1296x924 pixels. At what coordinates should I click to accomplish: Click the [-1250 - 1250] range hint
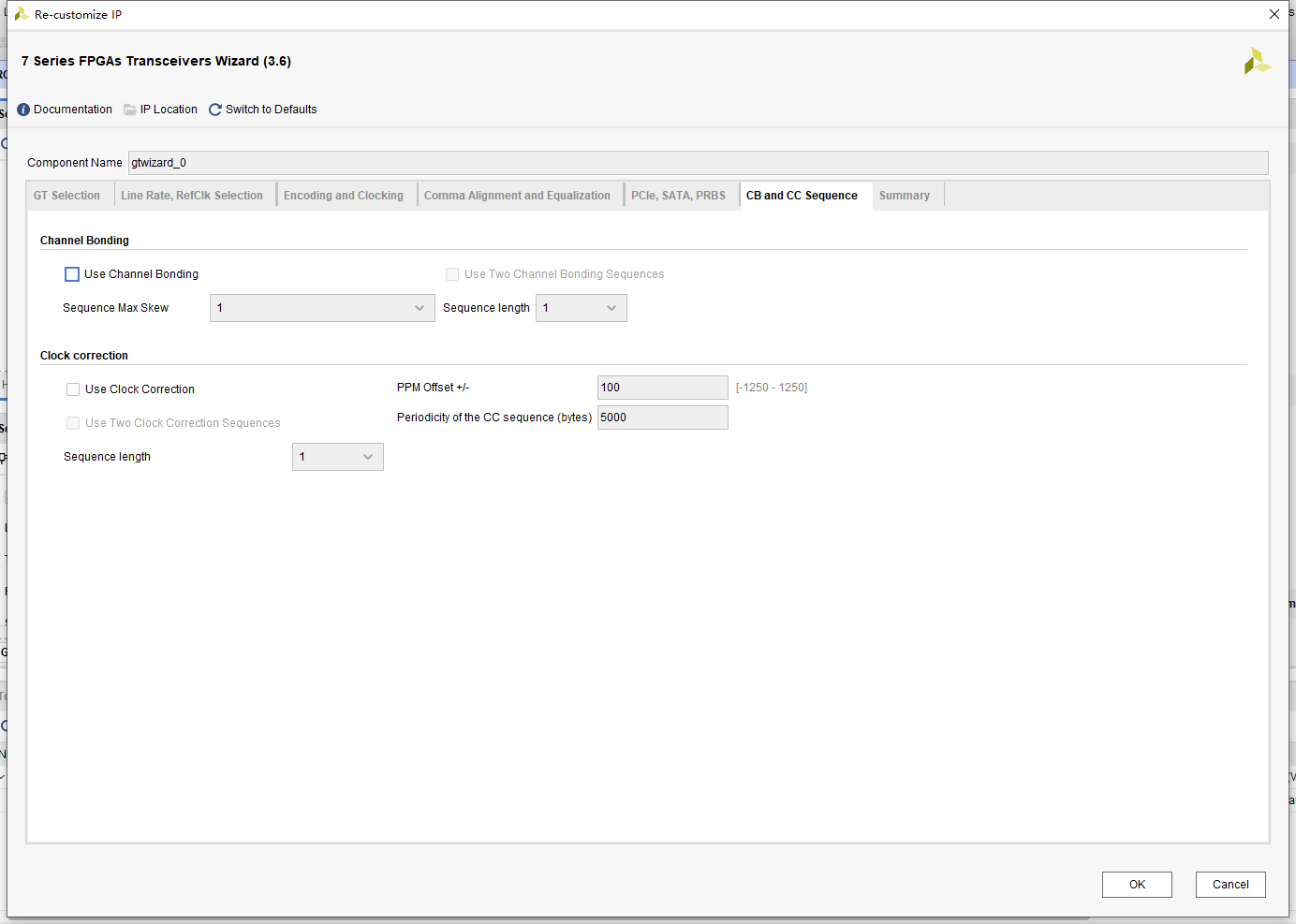click(772, 388)
